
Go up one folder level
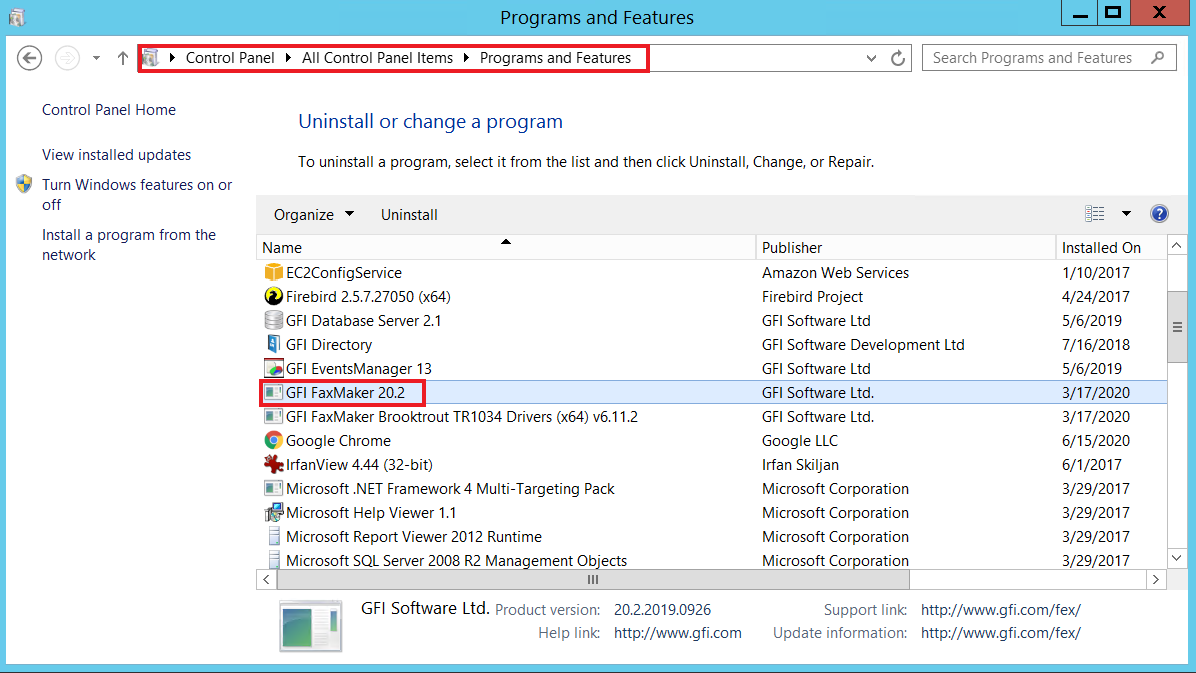[x=122, y=58]
